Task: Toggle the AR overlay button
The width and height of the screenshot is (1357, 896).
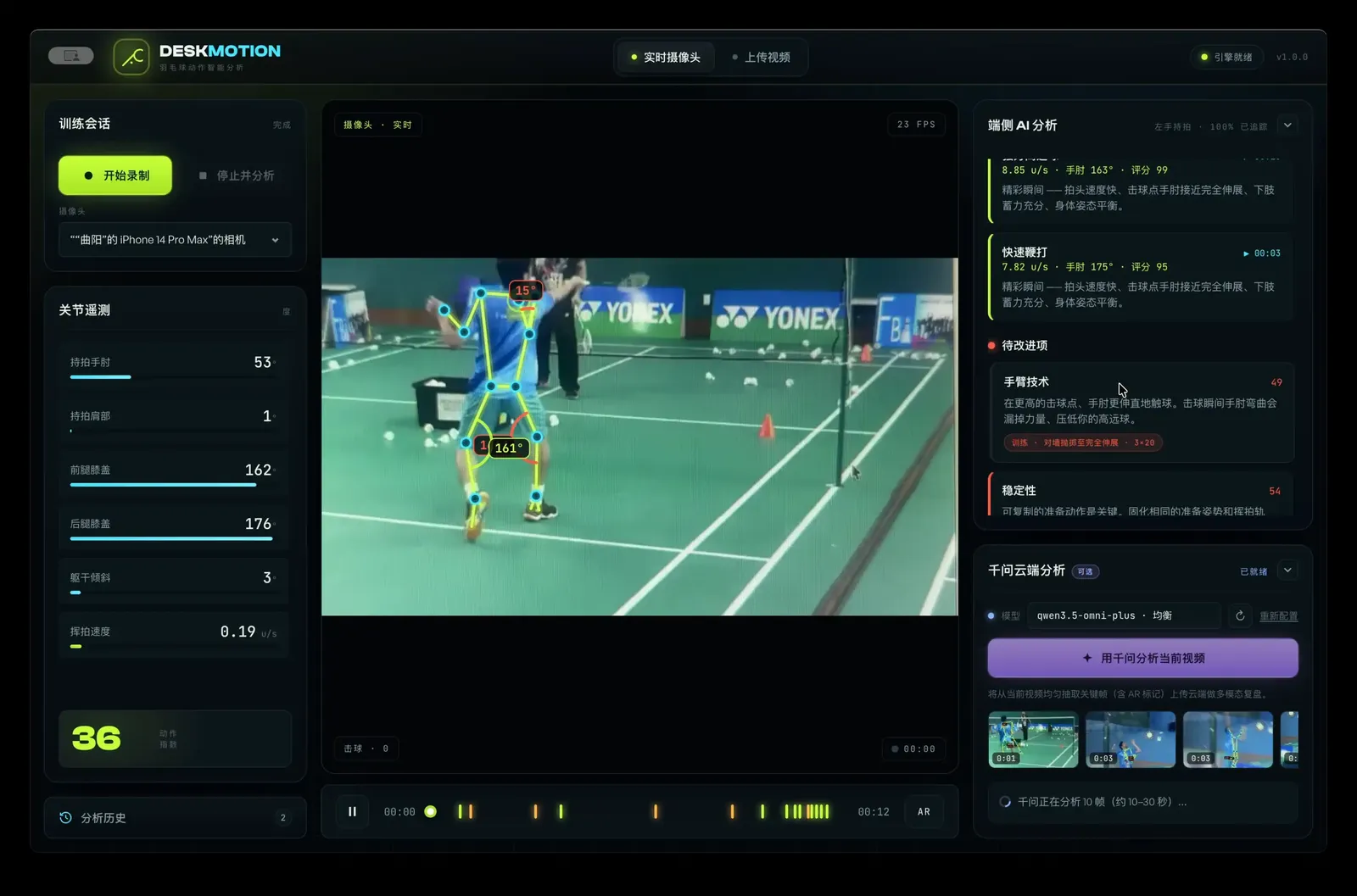Action: (924, 811)
